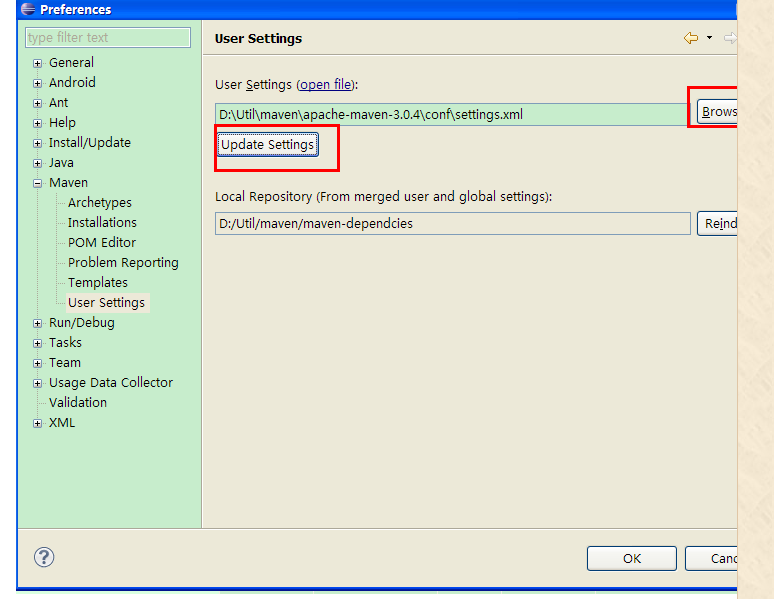The image size is (774, 599).
Task: Confirm preferences with OK button
Action: [632, 559]
